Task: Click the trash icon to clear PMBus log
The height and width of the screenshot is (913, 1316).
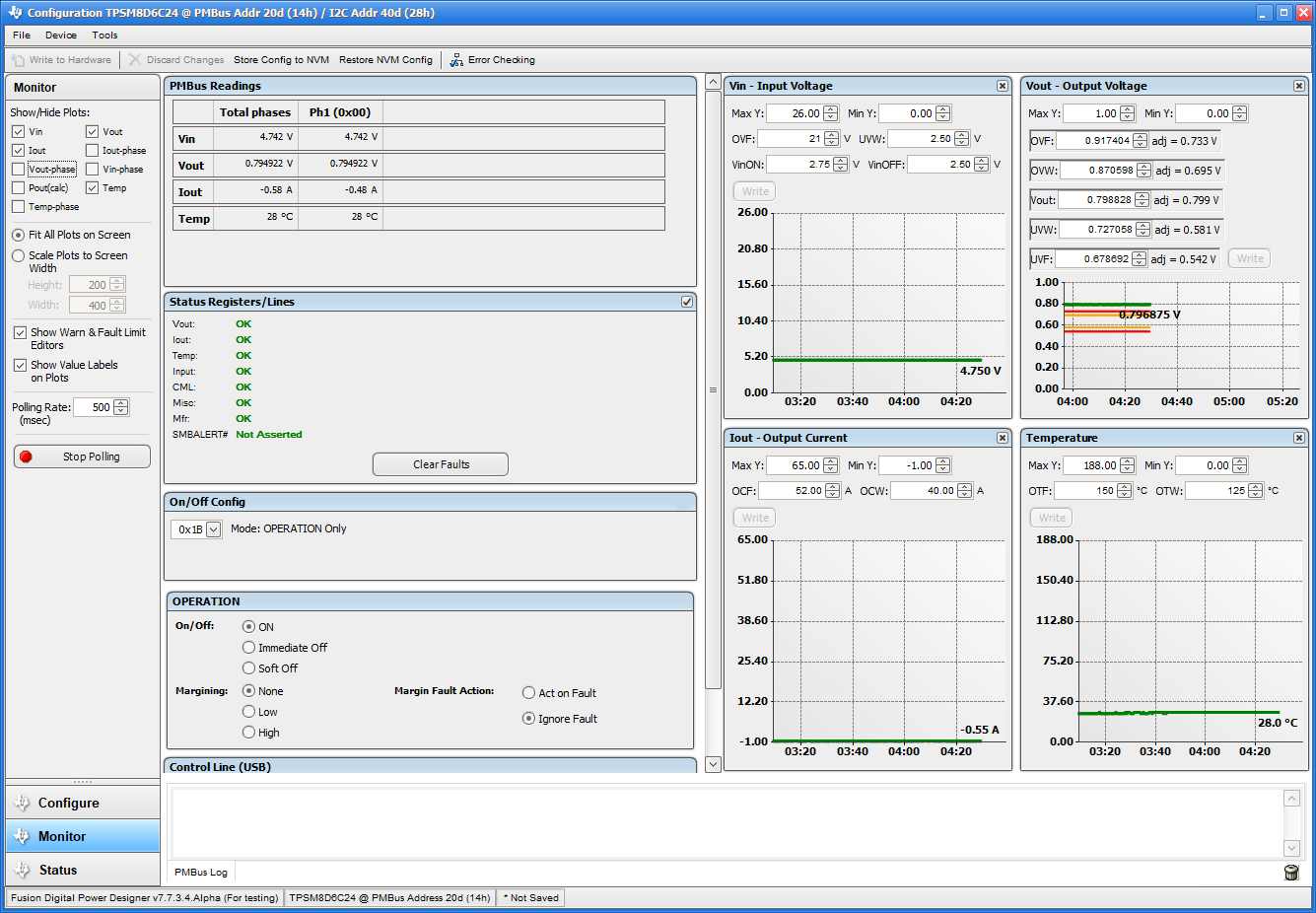Action: (x=1291, y=872)
